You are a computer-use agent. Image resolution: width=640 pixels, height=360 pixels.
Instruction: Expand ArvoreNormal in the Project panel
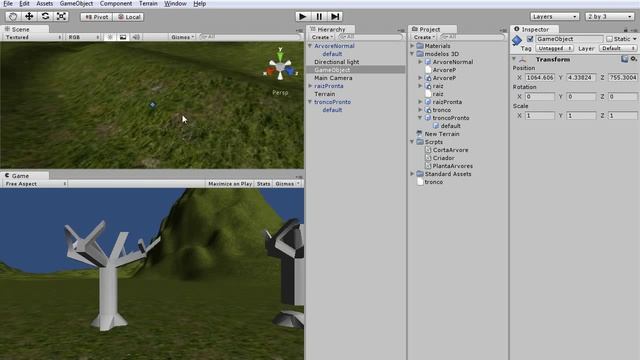[x=420, y=62]
